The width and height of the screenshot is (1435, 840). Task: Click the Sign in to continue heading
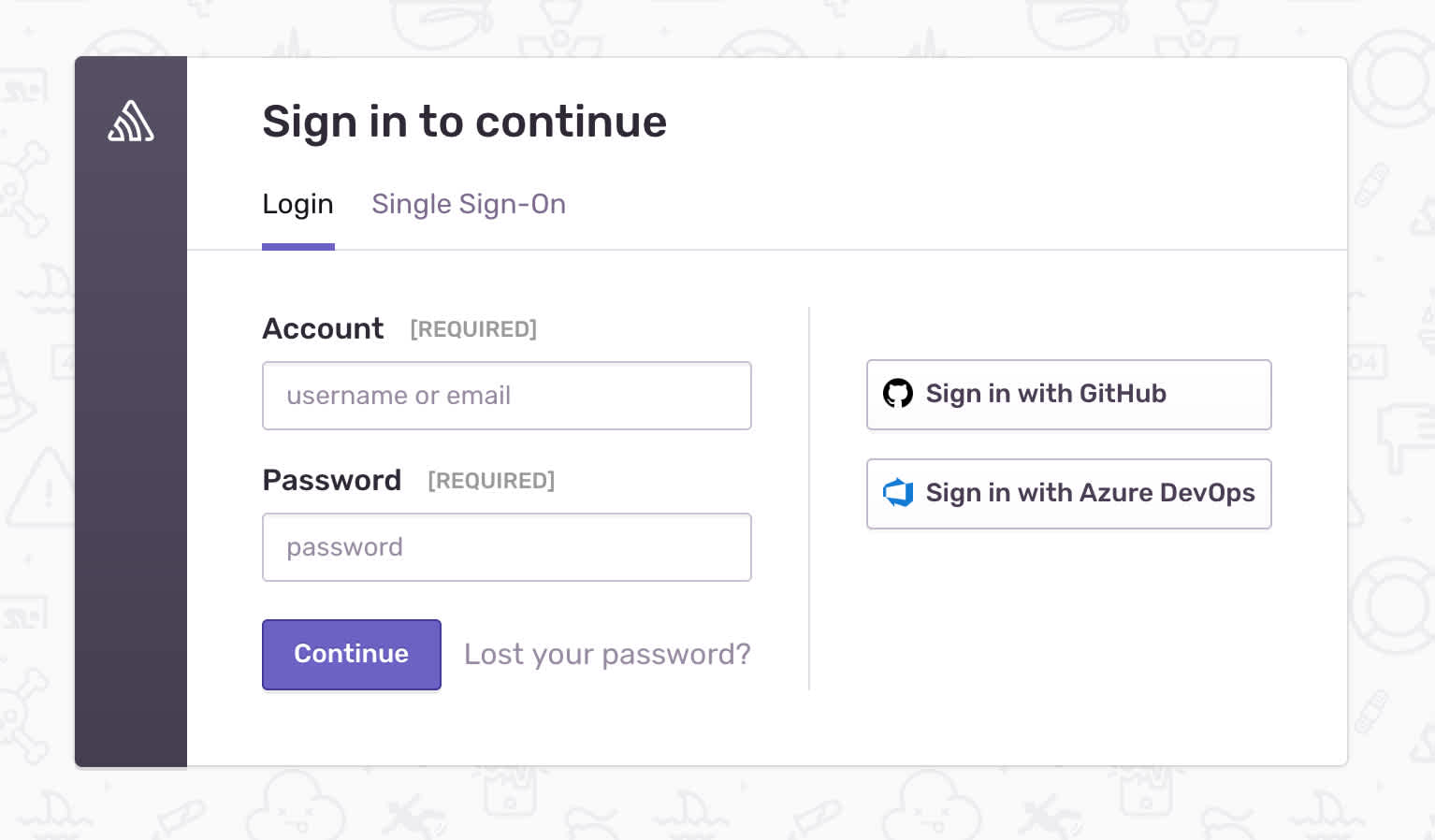click(464, 121)
